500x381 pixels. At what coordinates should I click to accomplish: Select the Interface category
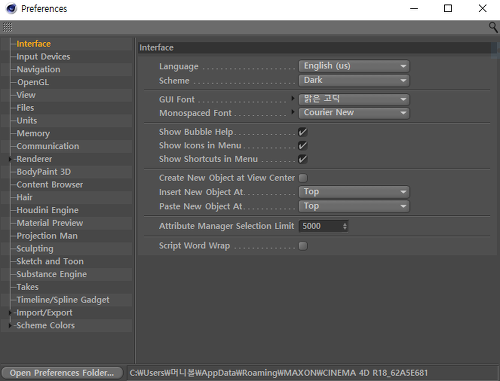click(x=33, y=44)
